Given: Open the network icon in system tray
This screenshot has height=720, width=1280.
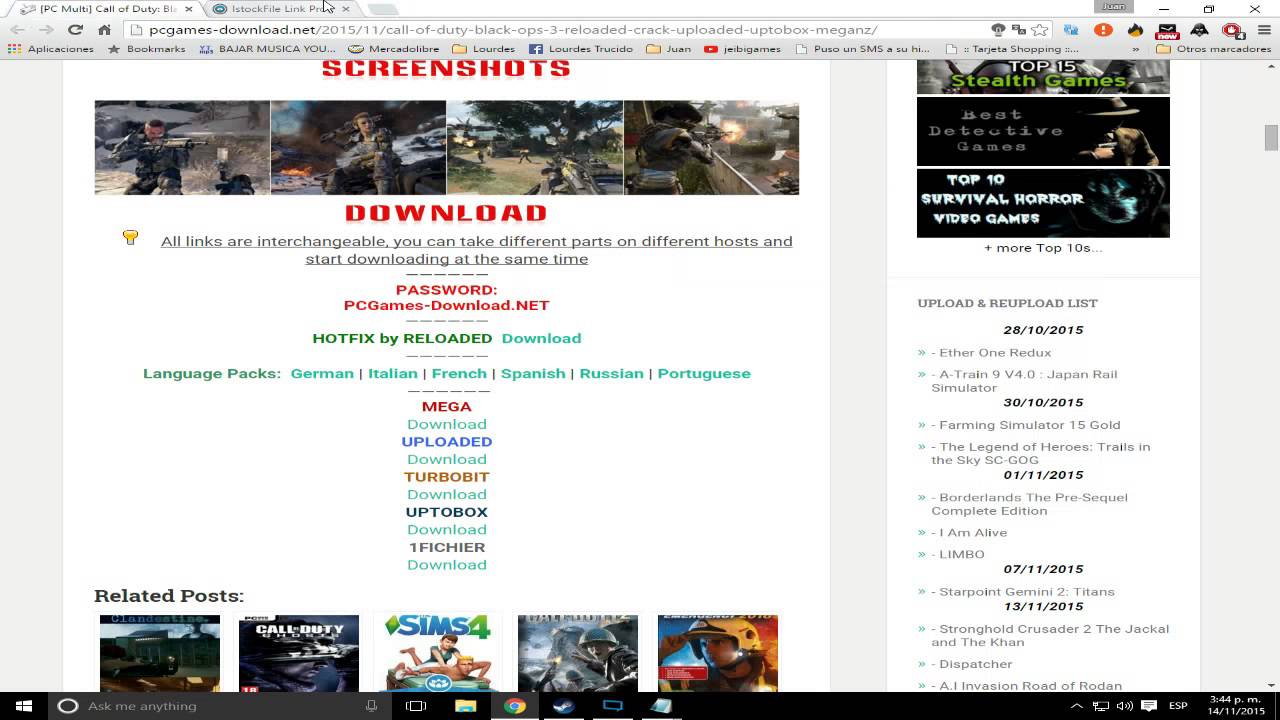Looking at the screenshot, I should (x=1100, y=706).
